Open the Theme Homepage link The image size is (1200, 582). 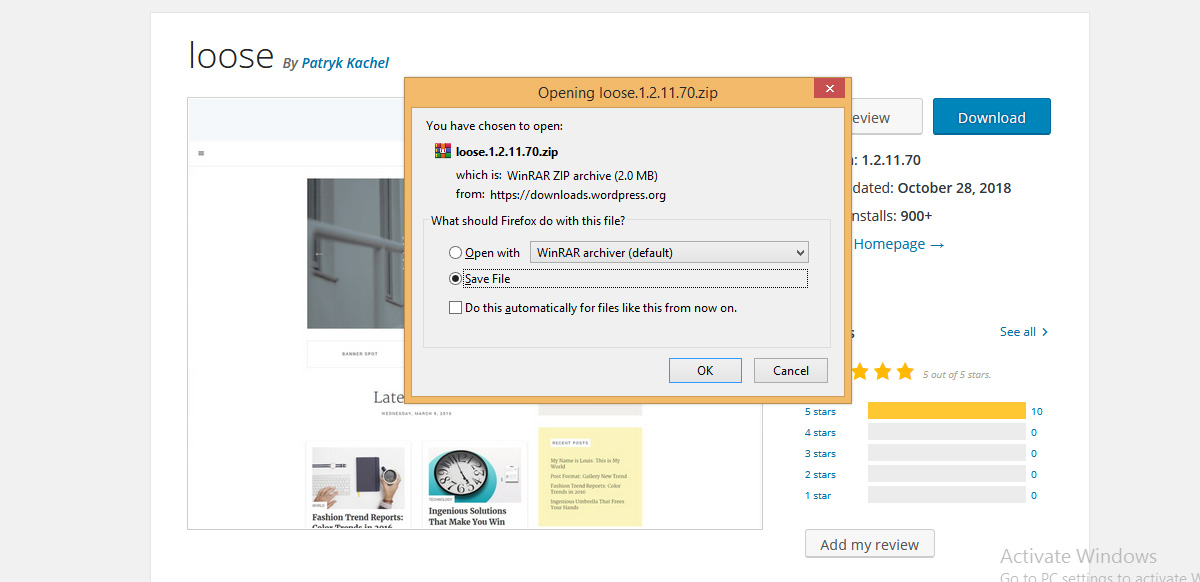tap(898, 244)
